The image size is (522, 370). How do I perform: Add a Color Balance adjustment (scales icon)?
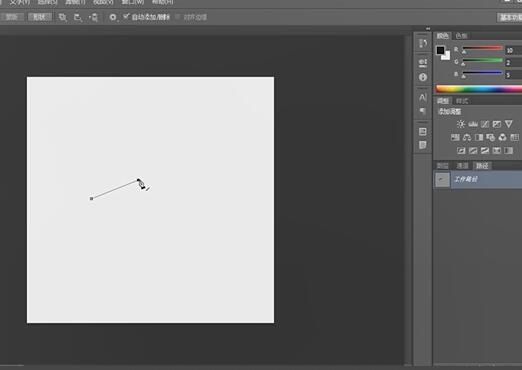pyautogui.click(x=467, y=137)
